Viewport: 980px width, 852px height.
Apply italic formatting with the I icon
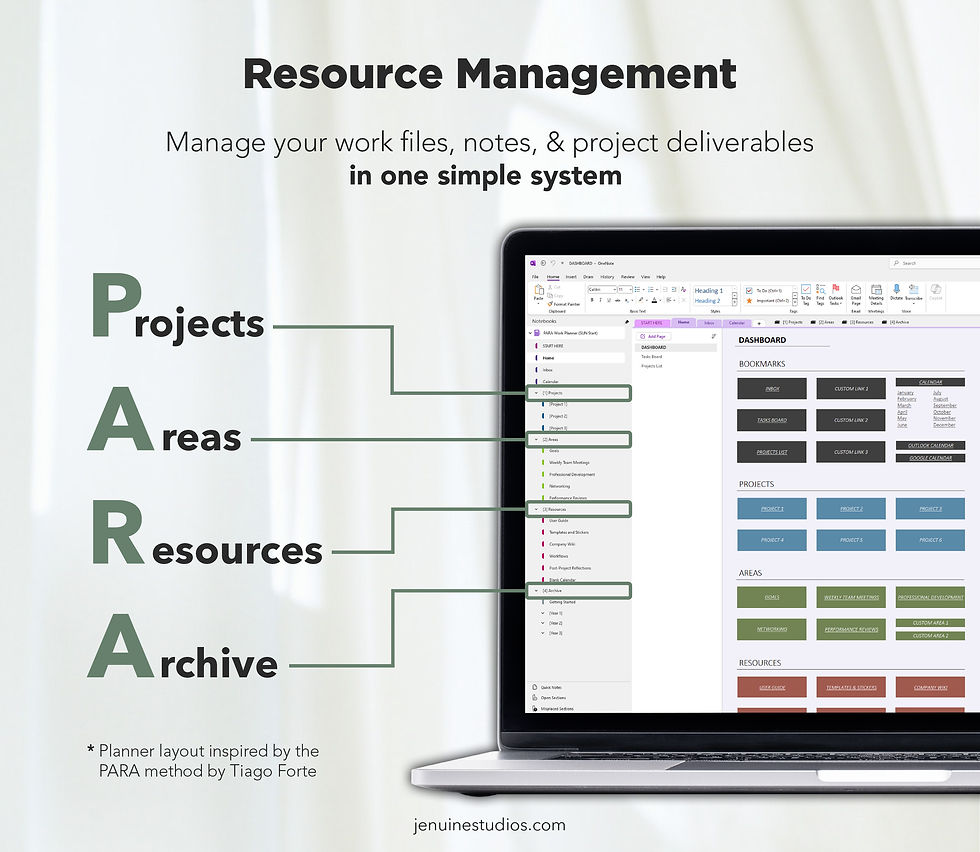601,300
